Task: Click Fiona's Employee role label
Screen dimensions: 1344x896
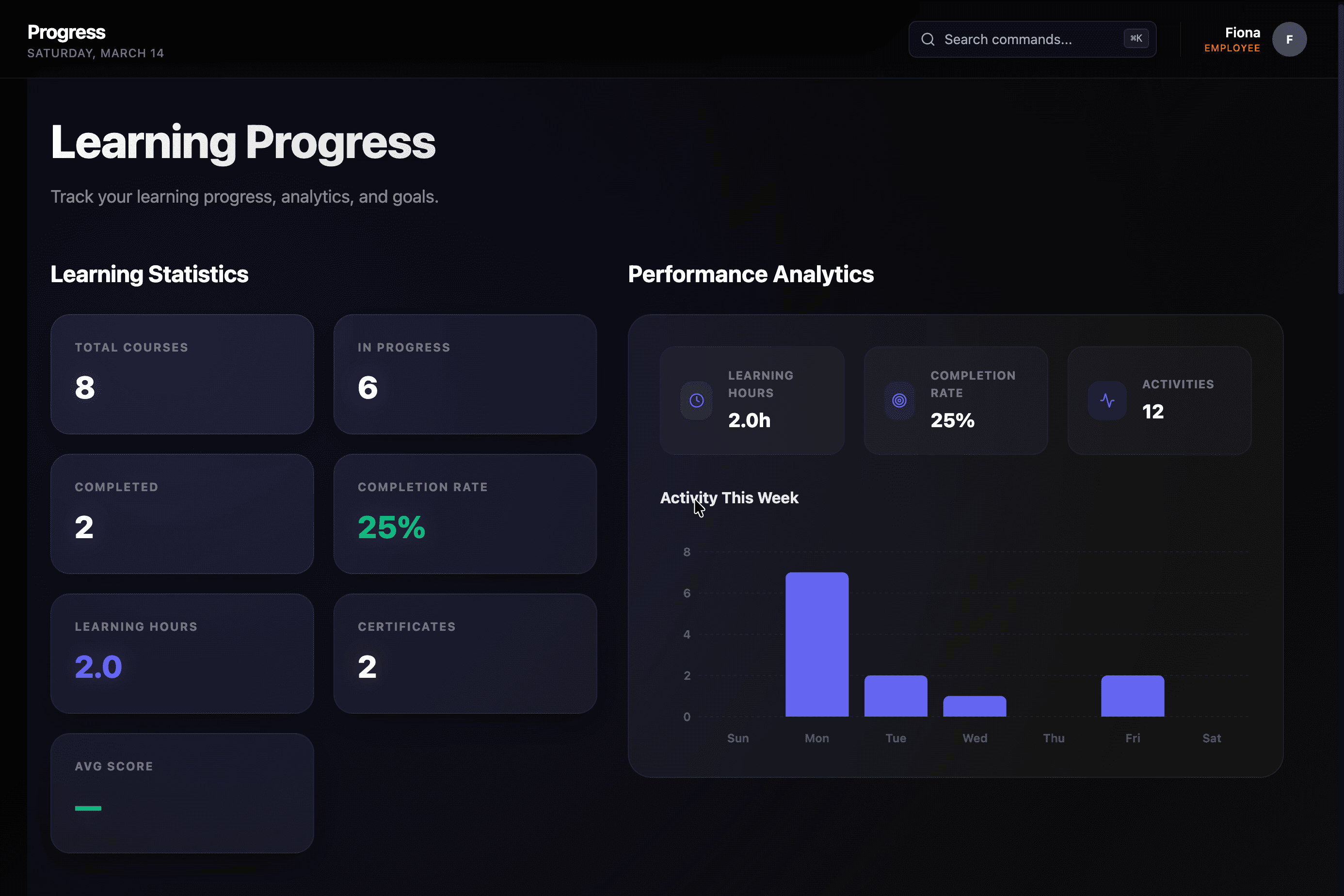Action: coord(1232,48)
